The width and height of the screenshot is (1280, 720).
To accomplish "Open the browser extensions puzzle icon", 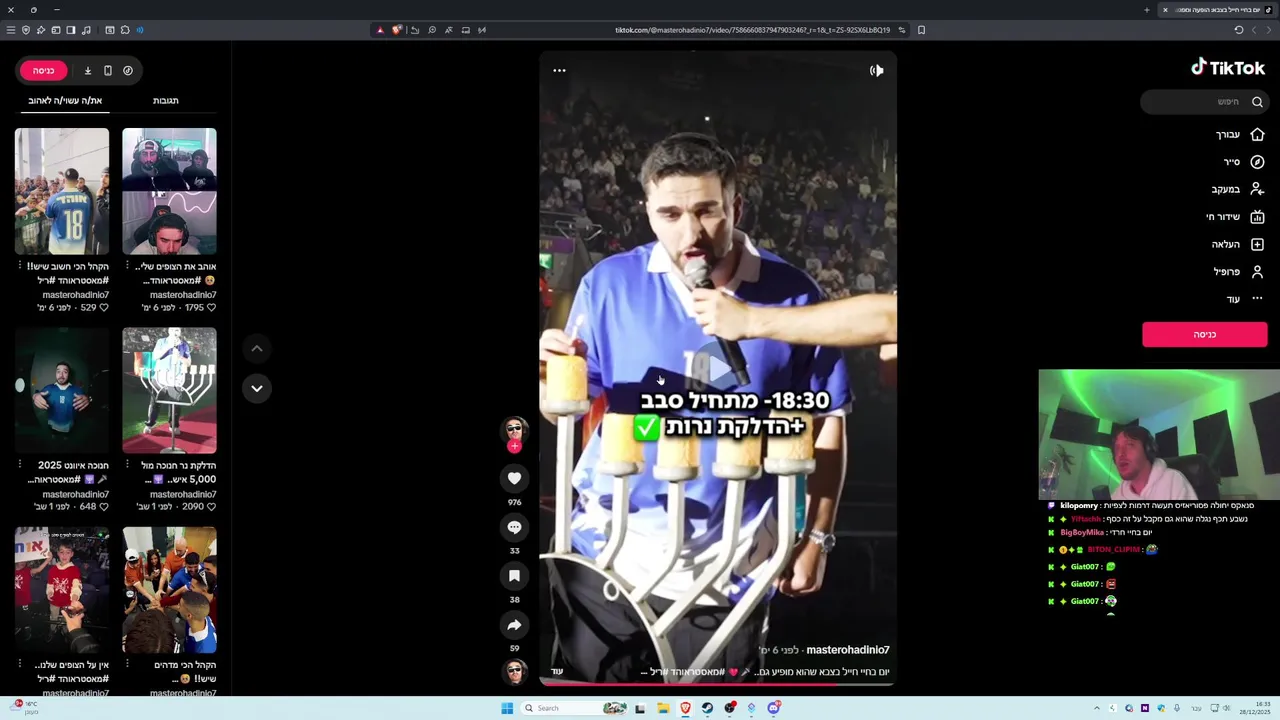I will (125, 30).
